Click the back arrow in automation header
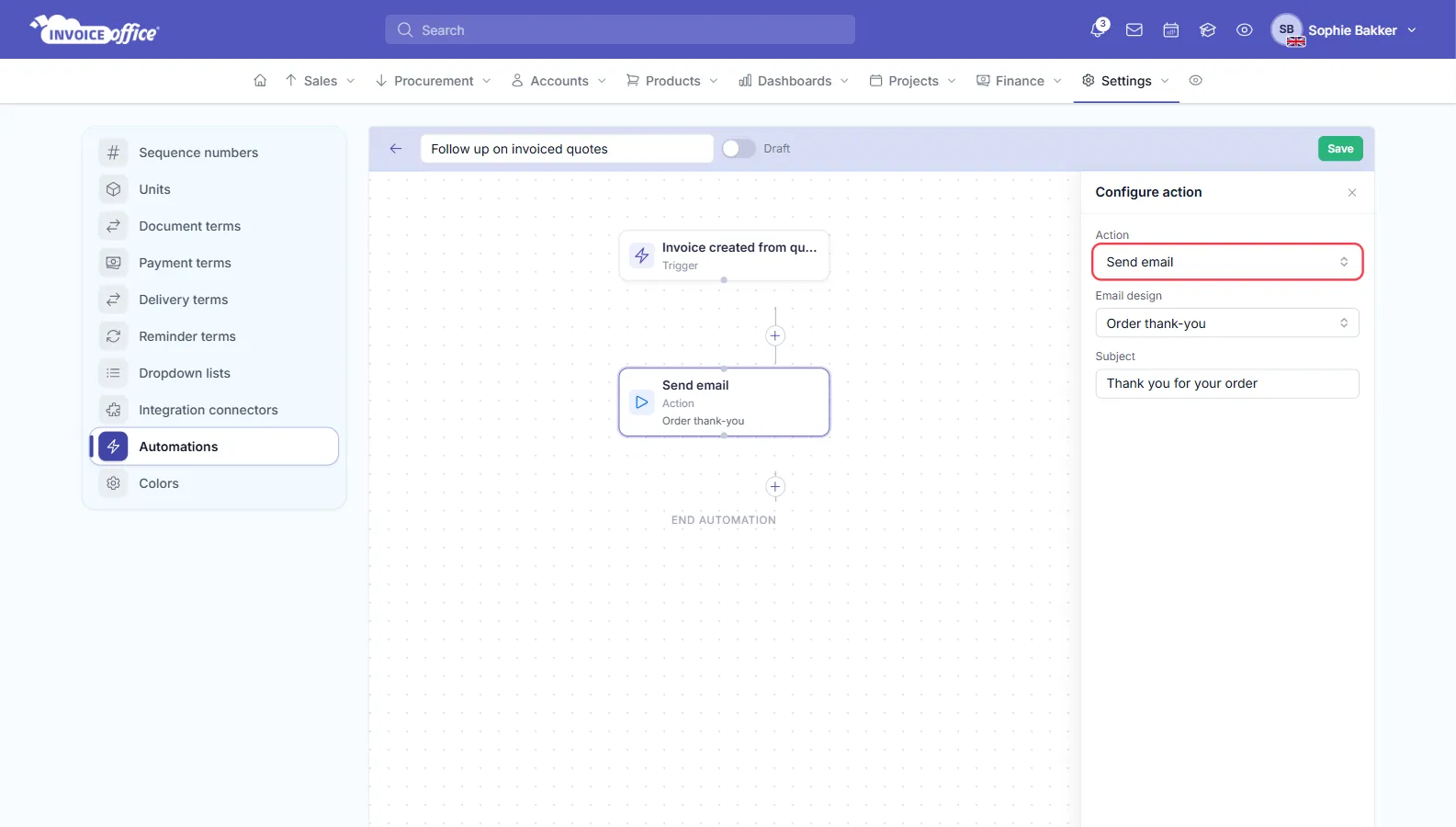 pyautogui.click(x=396, y=149)
